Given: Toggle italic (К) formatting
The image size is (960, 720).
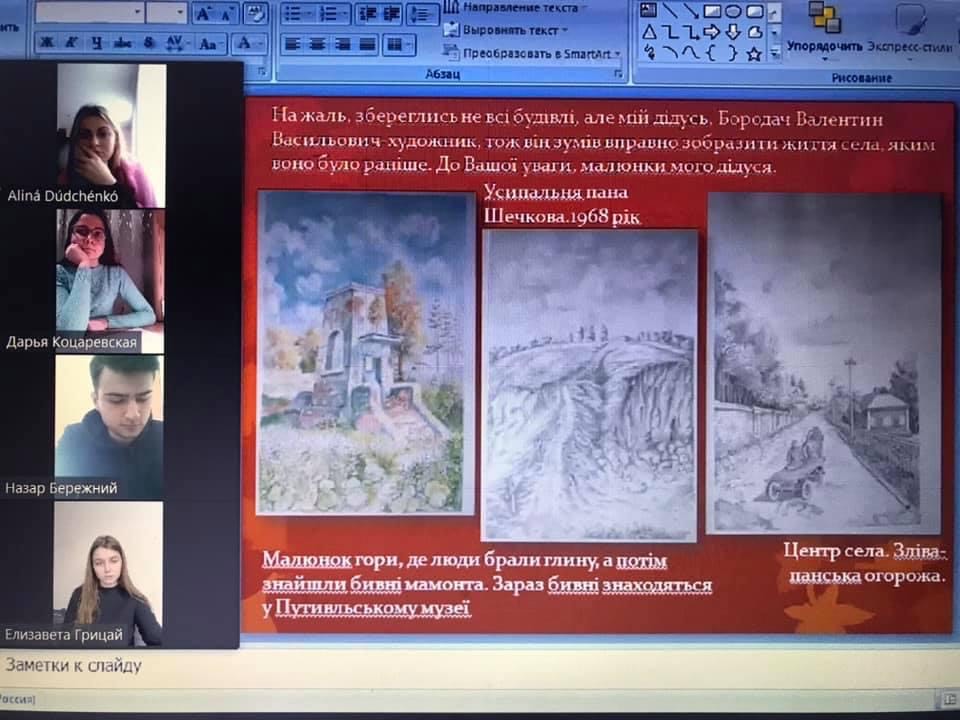Looking at the screenshot, I should [71, 43].
